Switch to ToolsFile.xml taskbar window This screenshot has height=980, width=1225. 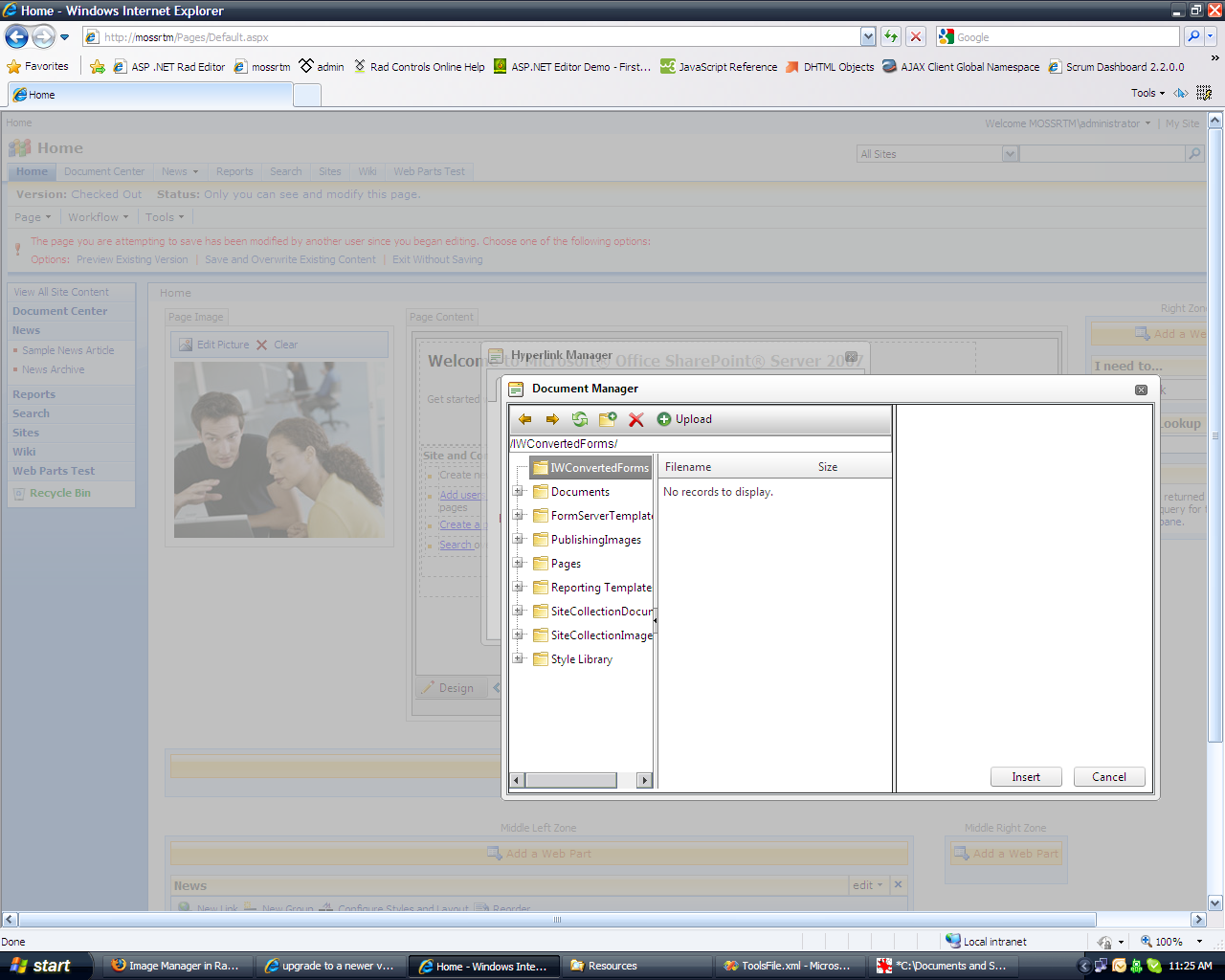coord(789,966)
